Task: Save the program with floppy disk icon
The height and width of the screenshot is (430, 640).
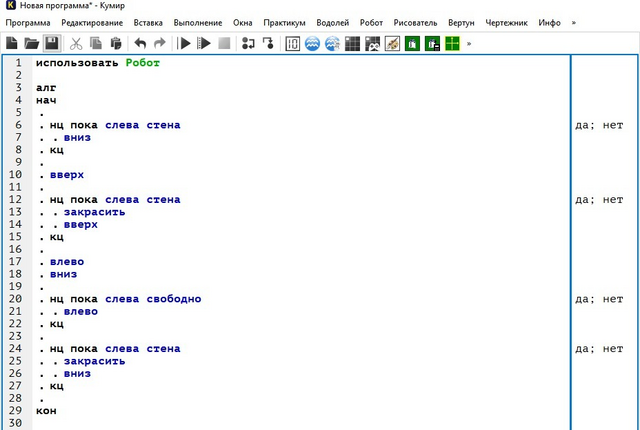Action: [52, 43]
